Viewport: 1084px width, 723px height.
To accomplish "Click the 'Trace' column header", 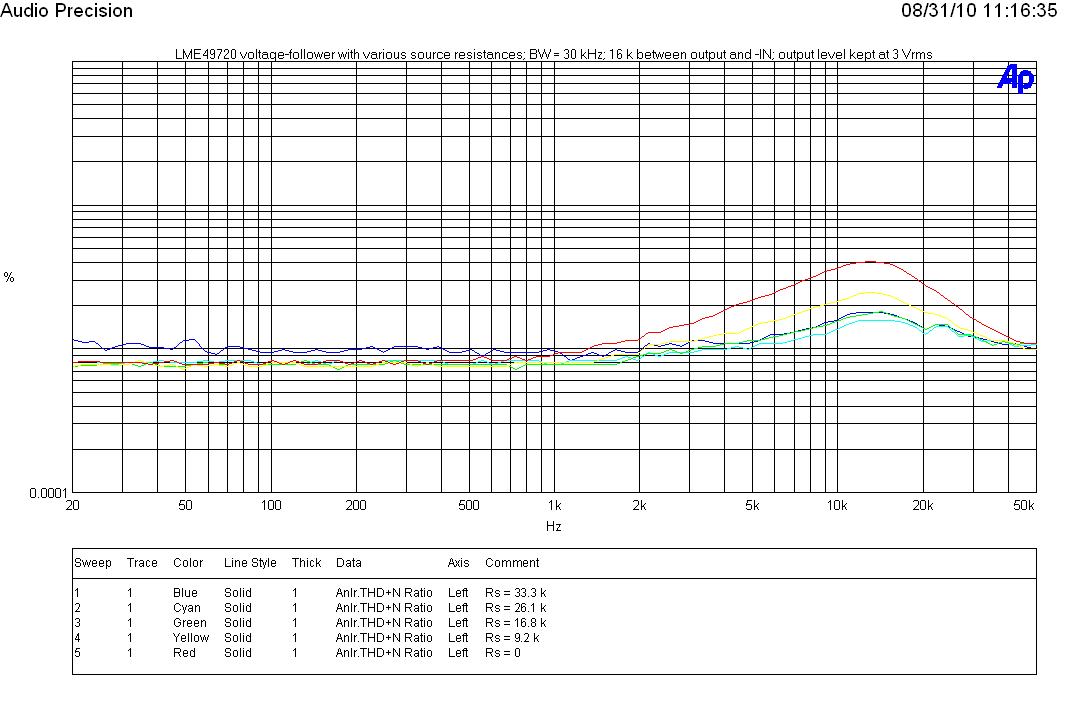I will pos(142,563).
